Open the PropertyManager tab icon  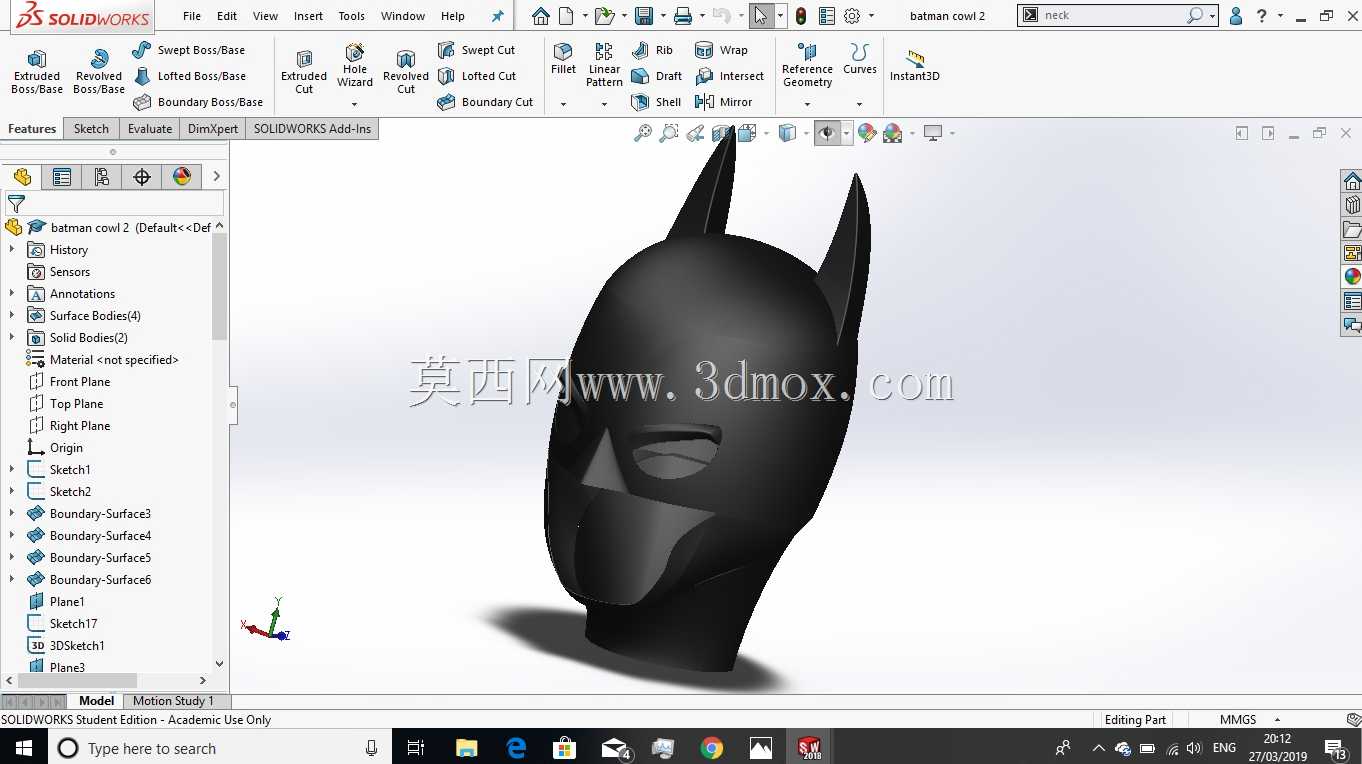62,177
